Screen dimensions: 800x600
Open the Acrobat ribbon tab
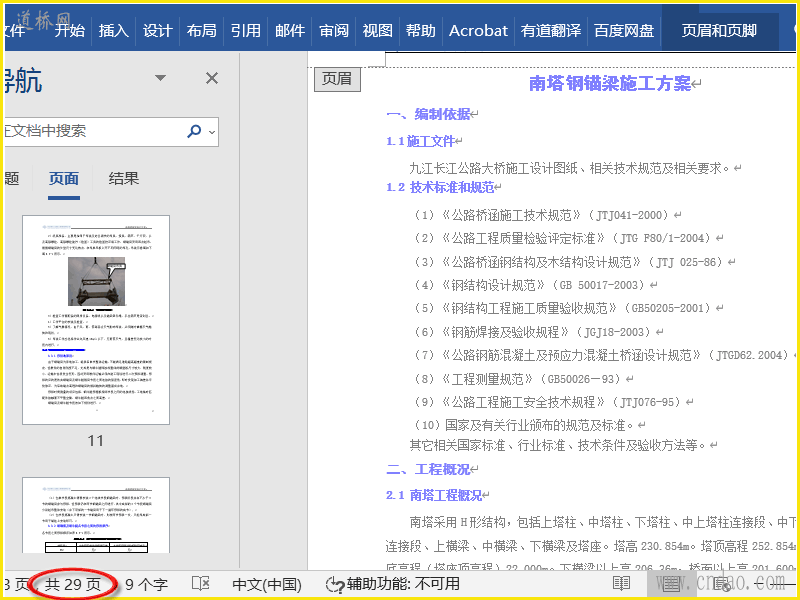tap(479, 31)
